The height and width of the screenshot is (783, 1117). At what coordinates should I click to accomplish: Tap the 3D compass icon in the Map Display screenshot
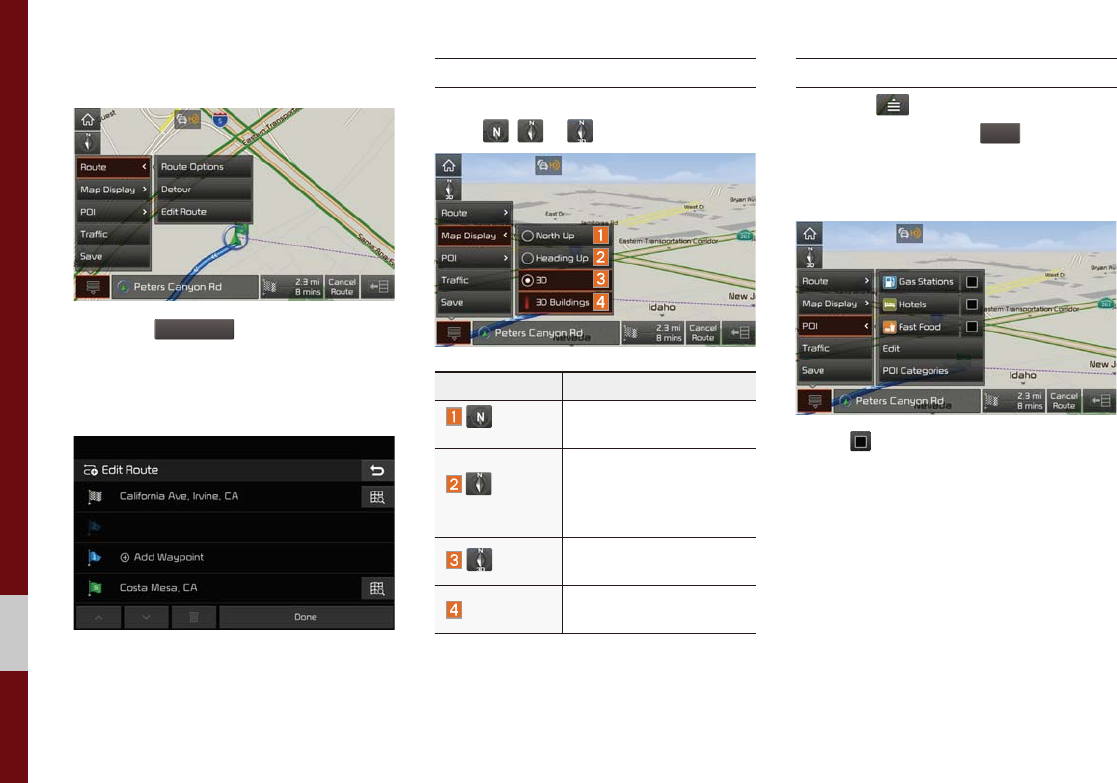[449, 189]
